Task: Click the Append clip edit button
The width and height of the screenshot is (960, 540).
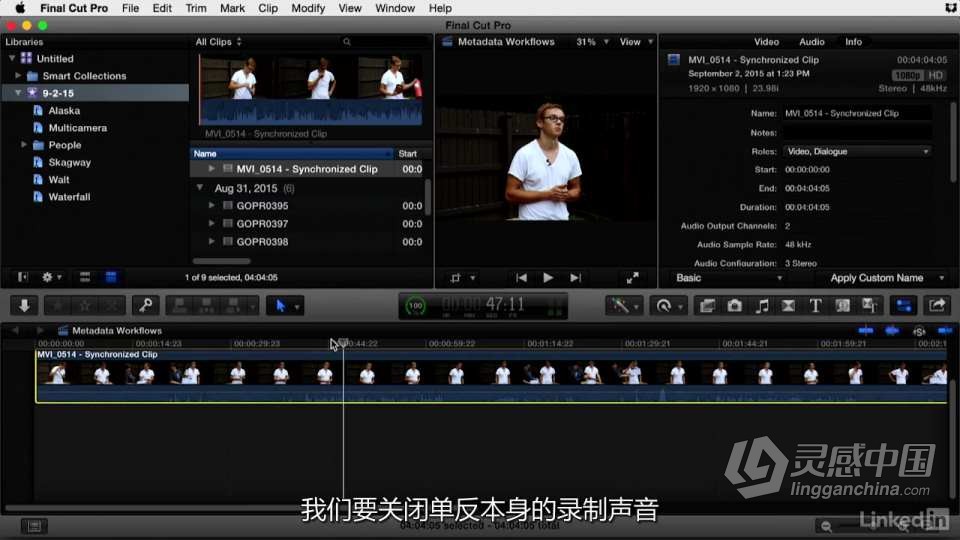Action: pos(233,306)
